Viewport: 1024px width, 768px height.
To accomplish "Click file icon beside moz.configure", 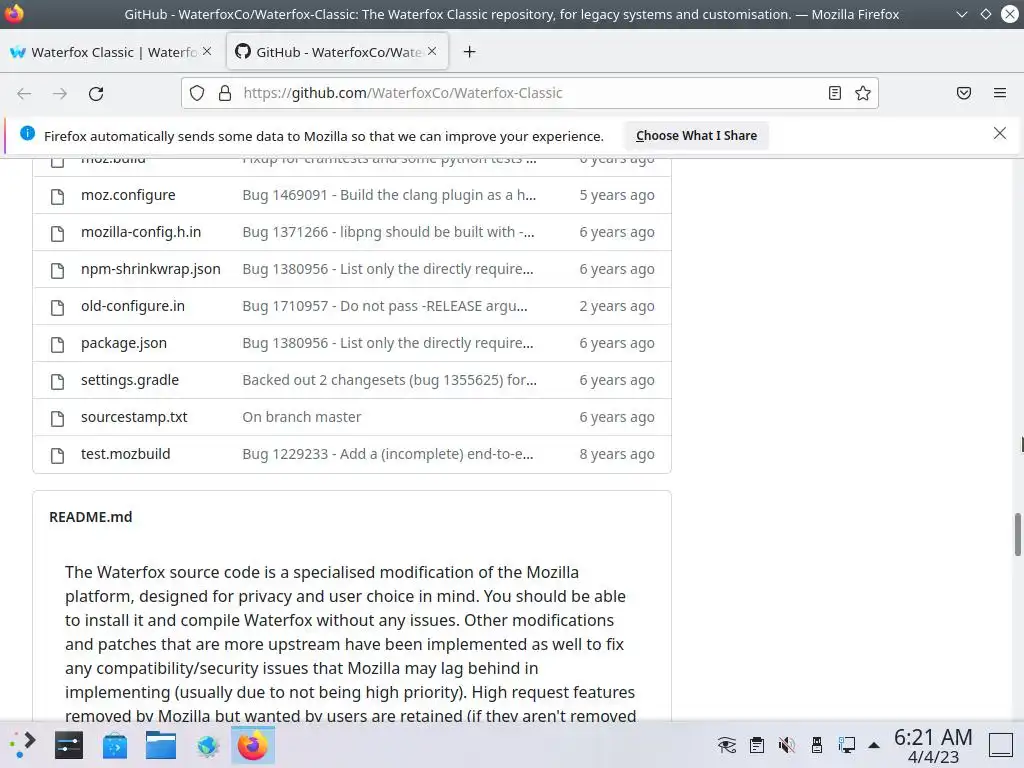I will click(x=57, y=197).
